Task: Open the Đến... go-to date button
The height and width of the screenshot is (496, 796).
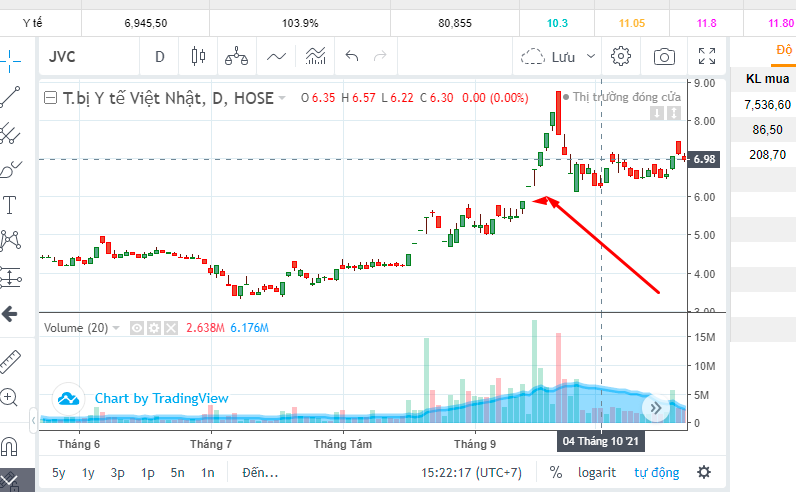Action: [x=260, y=473]
